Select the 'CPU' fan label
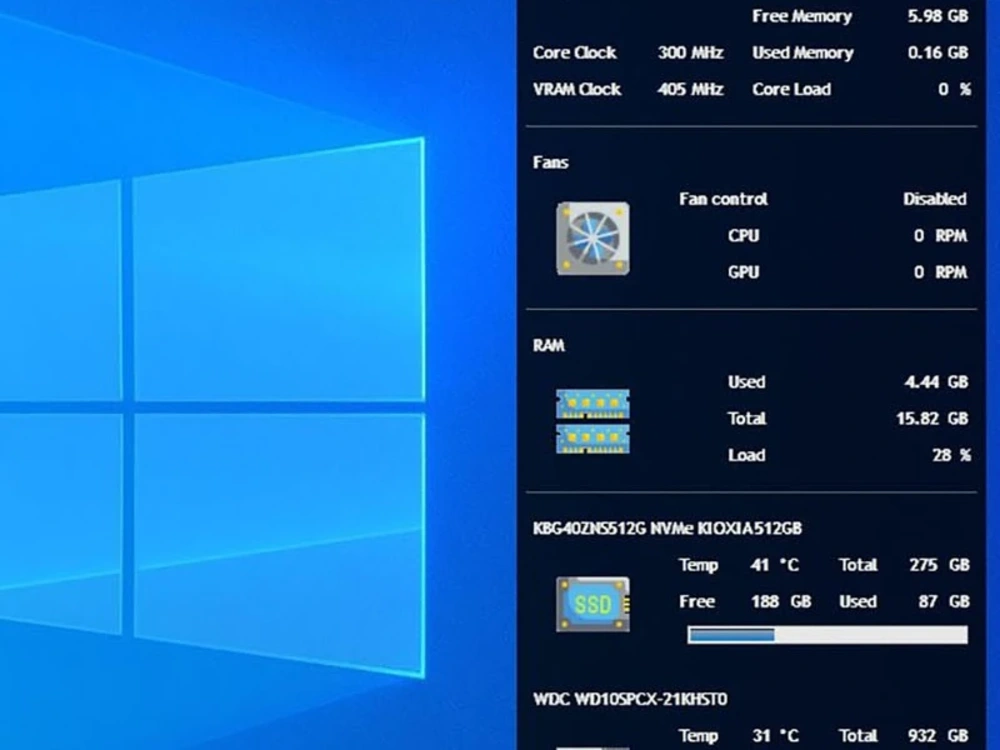The height and width of the screenshot is (750, 1000). [x=744, y=236]
